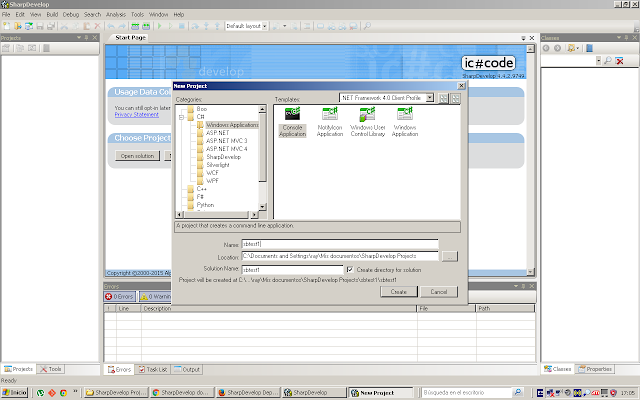Select ASP.NET MVC 4 category
The image size is (640, 400).
(227, 149)
